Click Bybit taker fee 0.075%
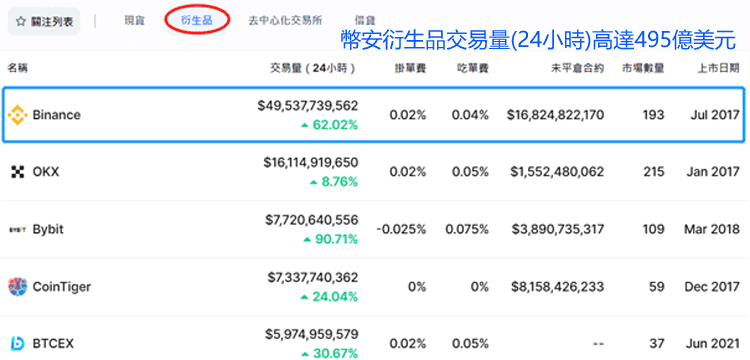This screenshot has width=750, height=360. [467, 229]
